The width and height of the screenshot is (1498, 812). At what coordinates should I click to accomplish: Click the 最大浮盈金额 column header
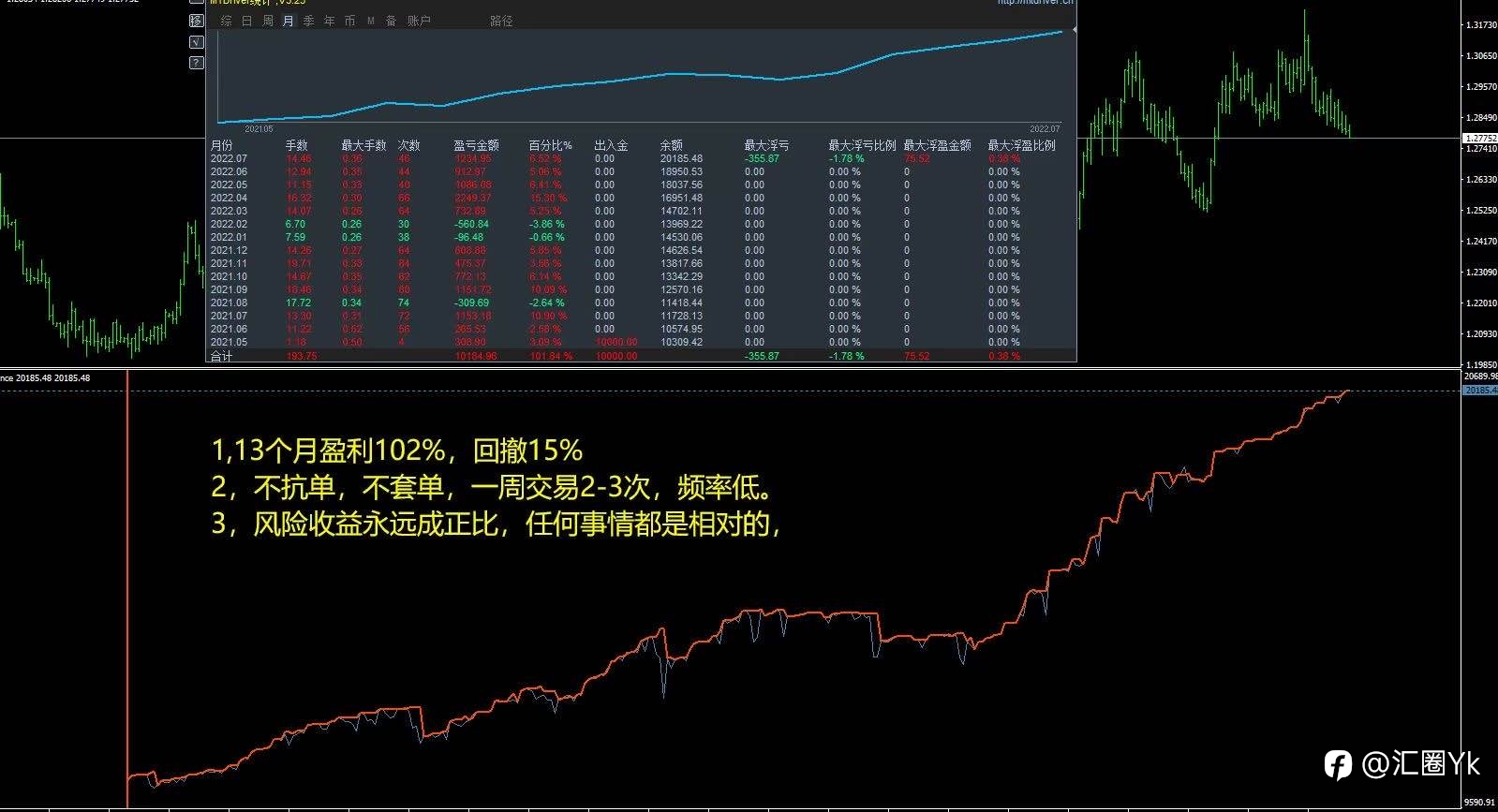click(x=937, y=145)
